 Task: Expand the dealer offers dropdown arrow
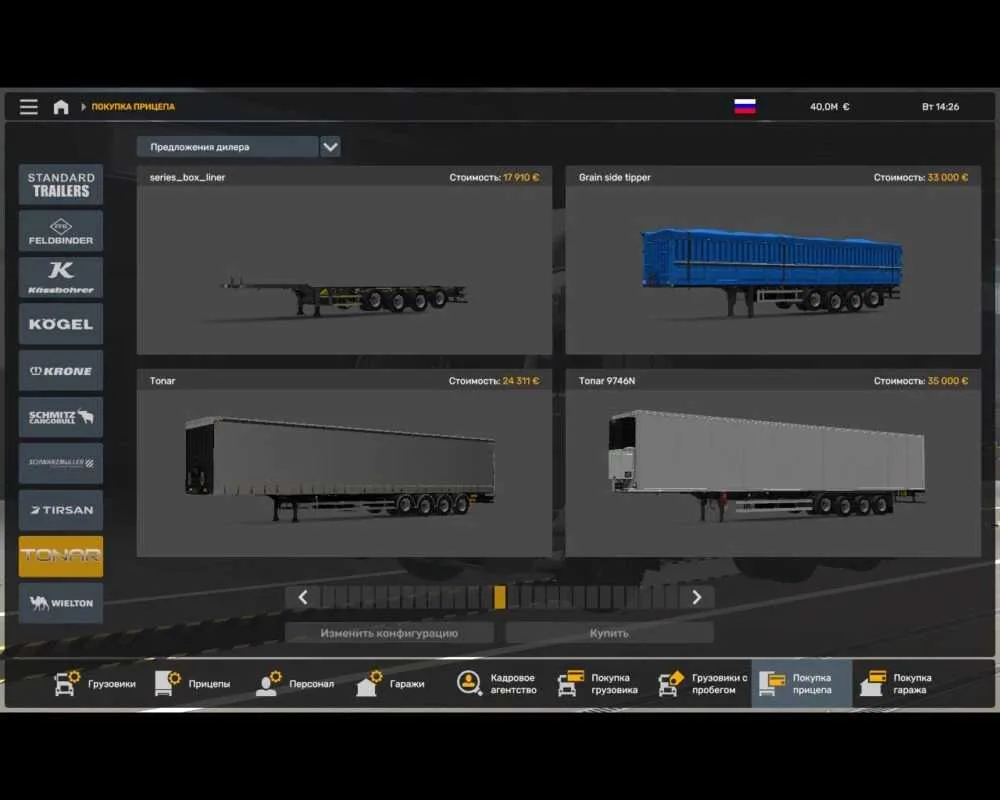tap(330, 147)
